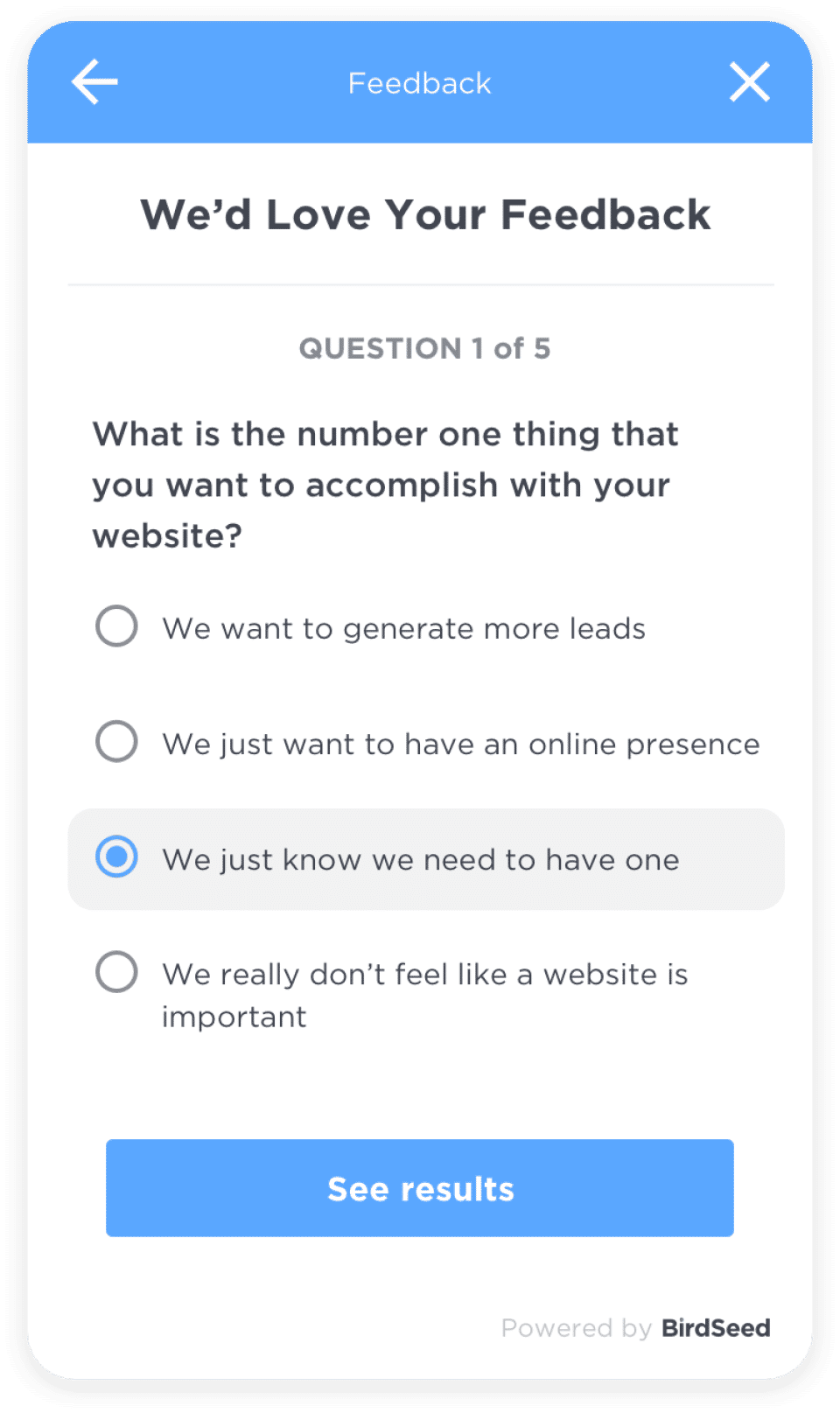Viewport: 840px width, 1413px height.
Task: Click the website question prompt text
Action: click(385, 485)
